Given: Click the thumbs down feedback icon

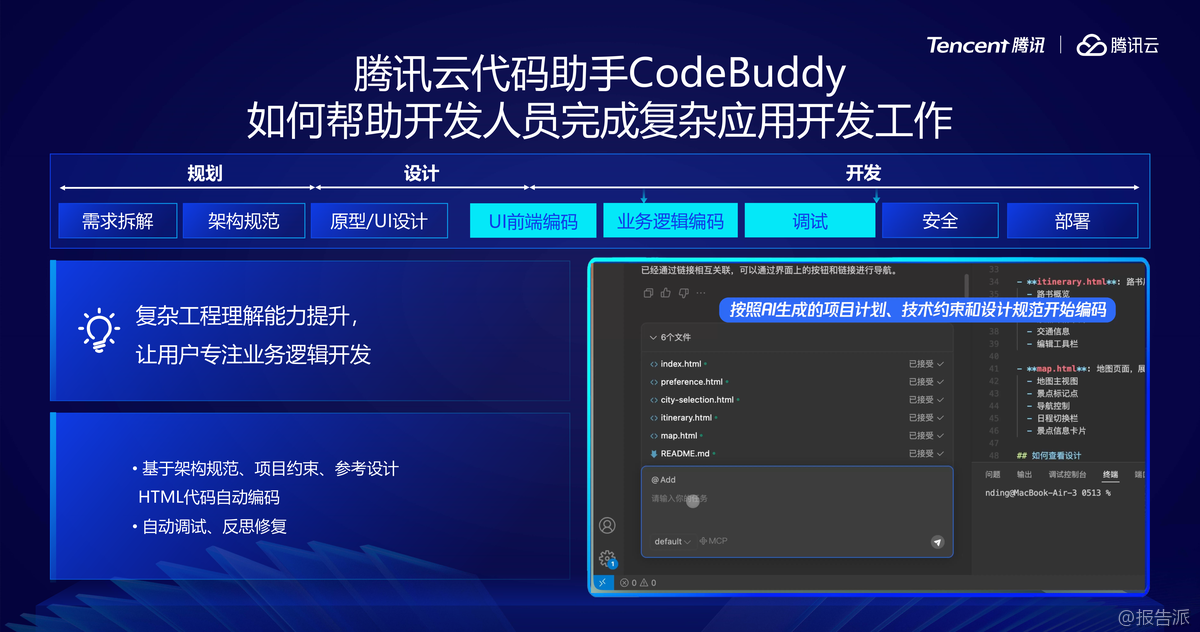Looking at the screenshot, I should [684, 293].
